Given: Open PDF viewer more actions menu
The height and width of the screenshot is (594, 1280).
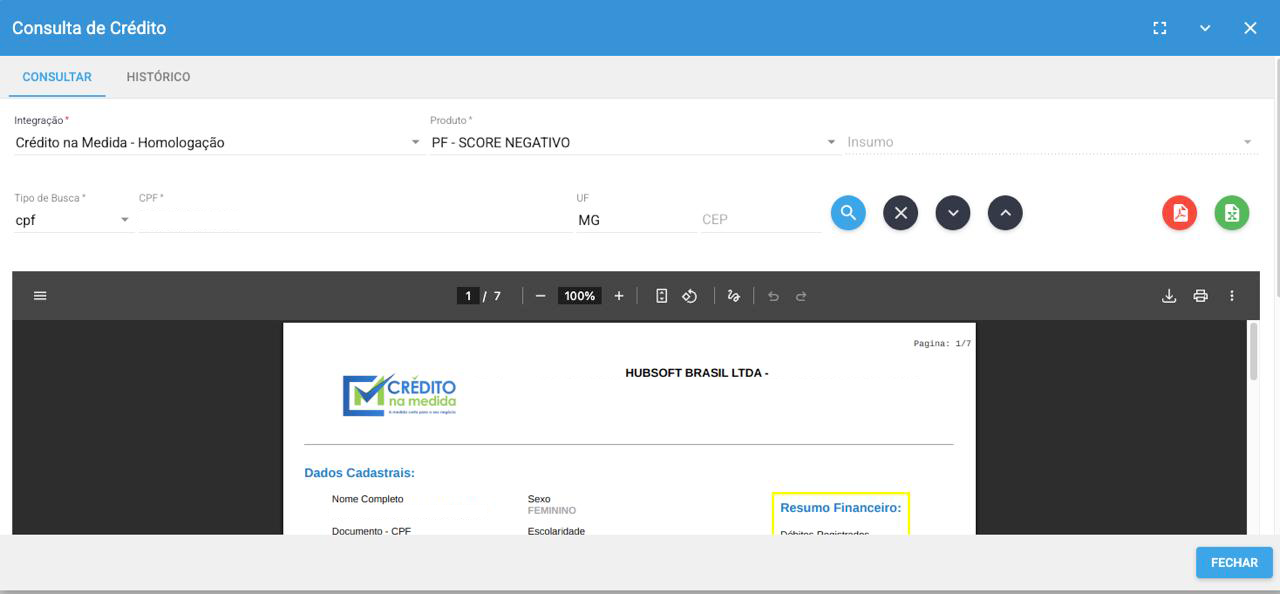Looking at the screenshot, I should 1232,296.
